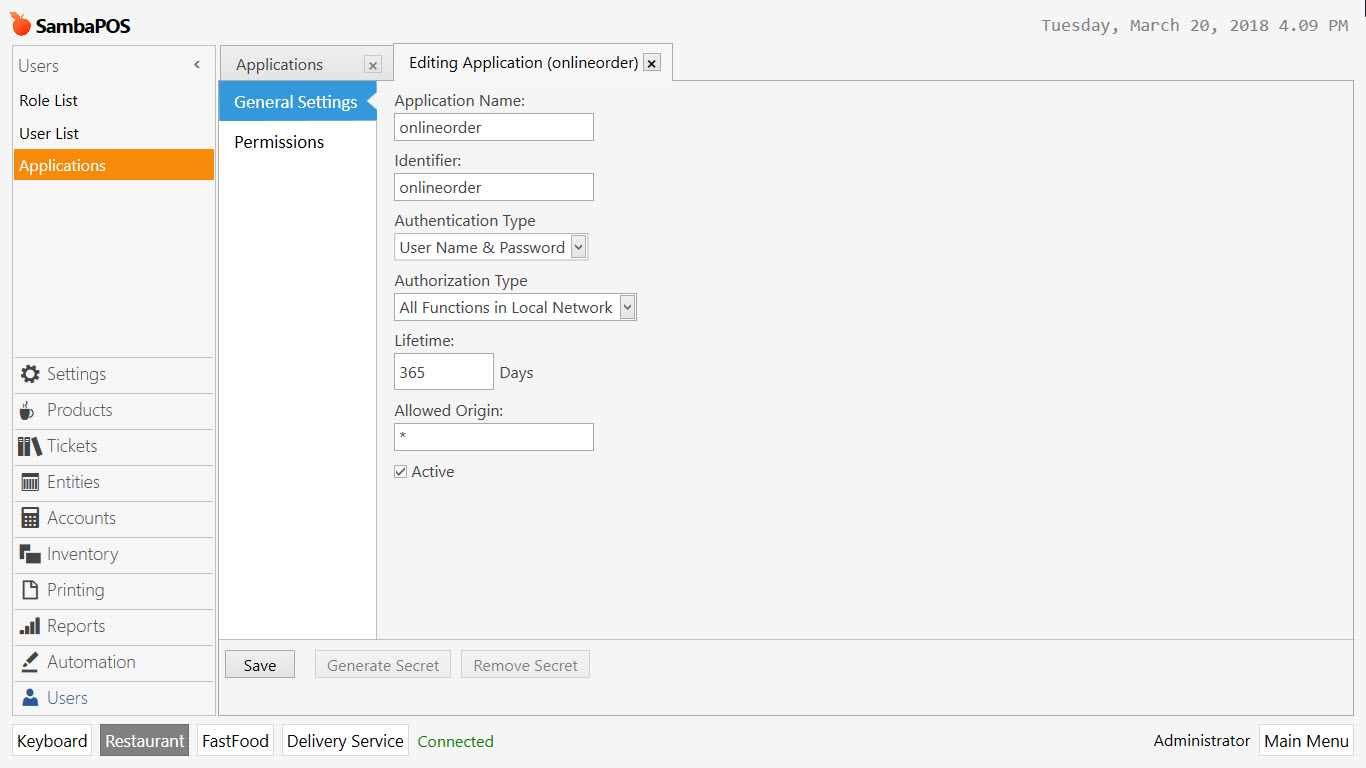The height and width of the screenshot is (768, 1366).
Task: Select the Applications tab
Action: [278, 63]
